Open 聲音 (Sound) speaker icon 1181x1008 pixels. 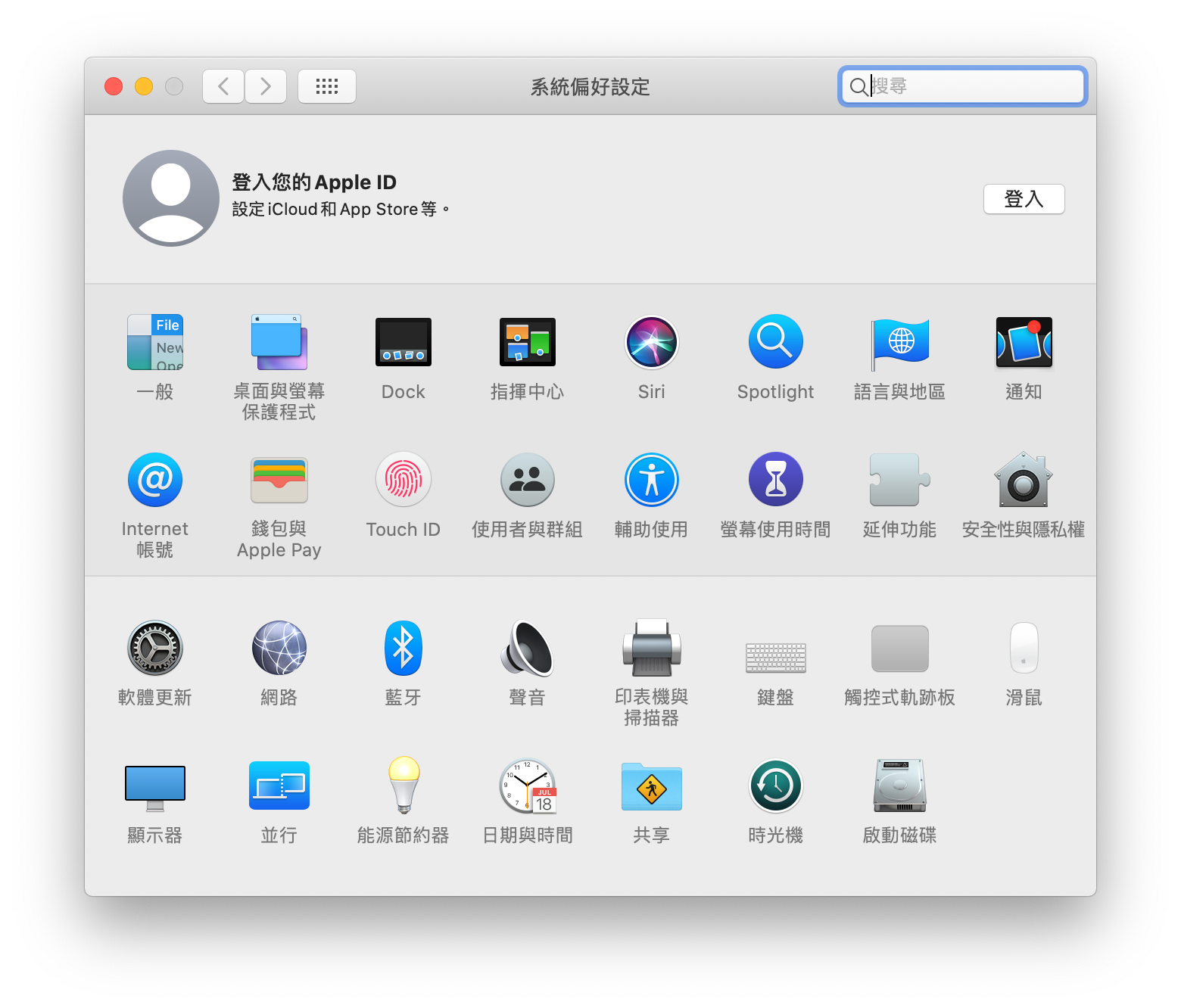click(x=528, y=649)
